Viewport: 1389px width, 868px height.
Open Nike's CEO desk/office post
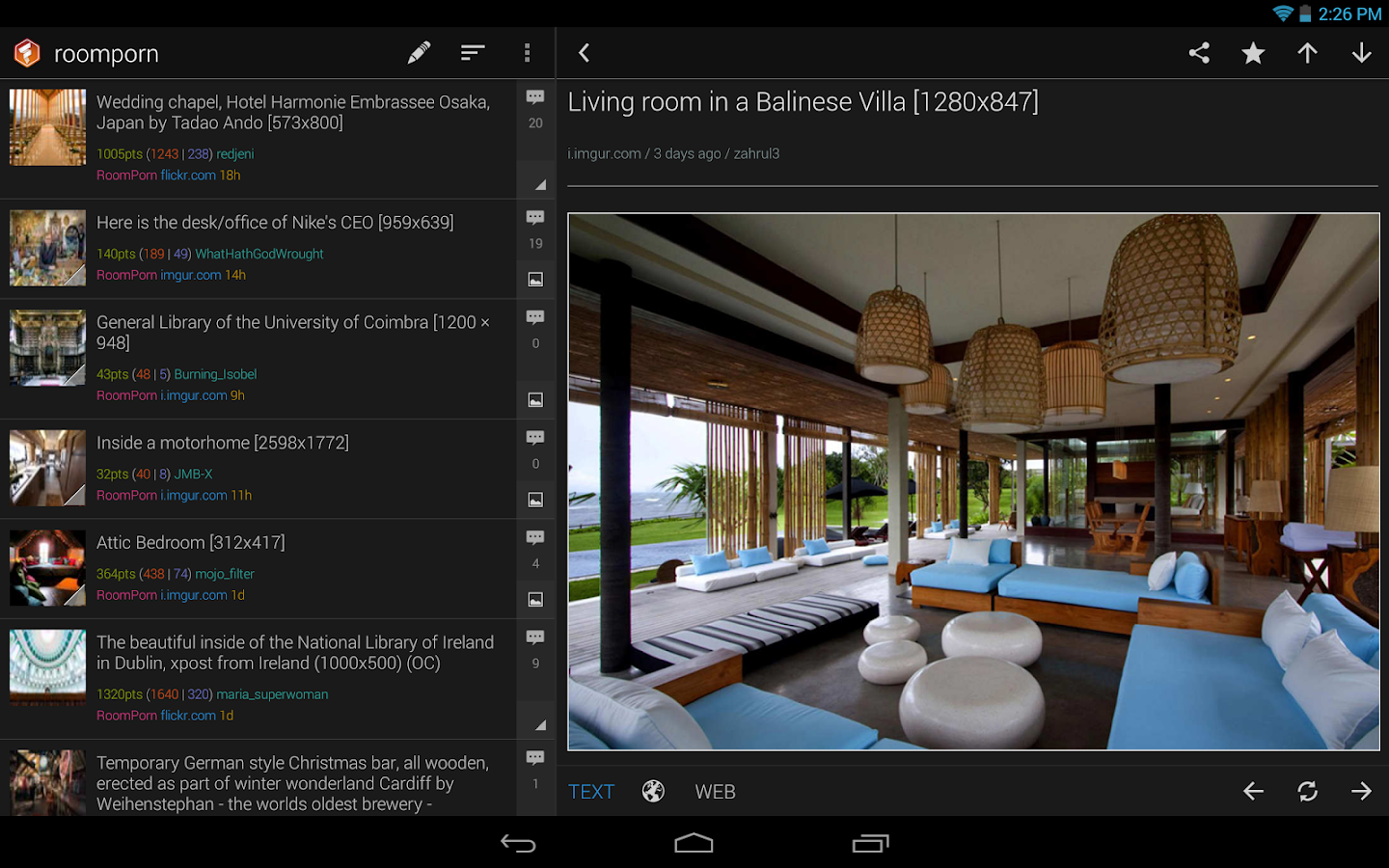(x=275, y=223)
